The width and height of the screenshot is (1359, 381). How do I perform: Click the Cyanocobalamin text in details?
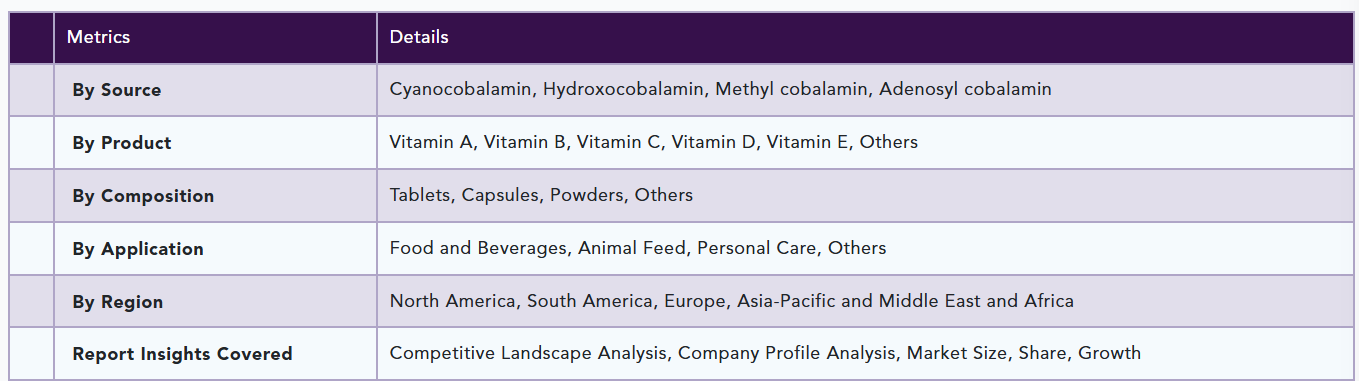point(460,89)
